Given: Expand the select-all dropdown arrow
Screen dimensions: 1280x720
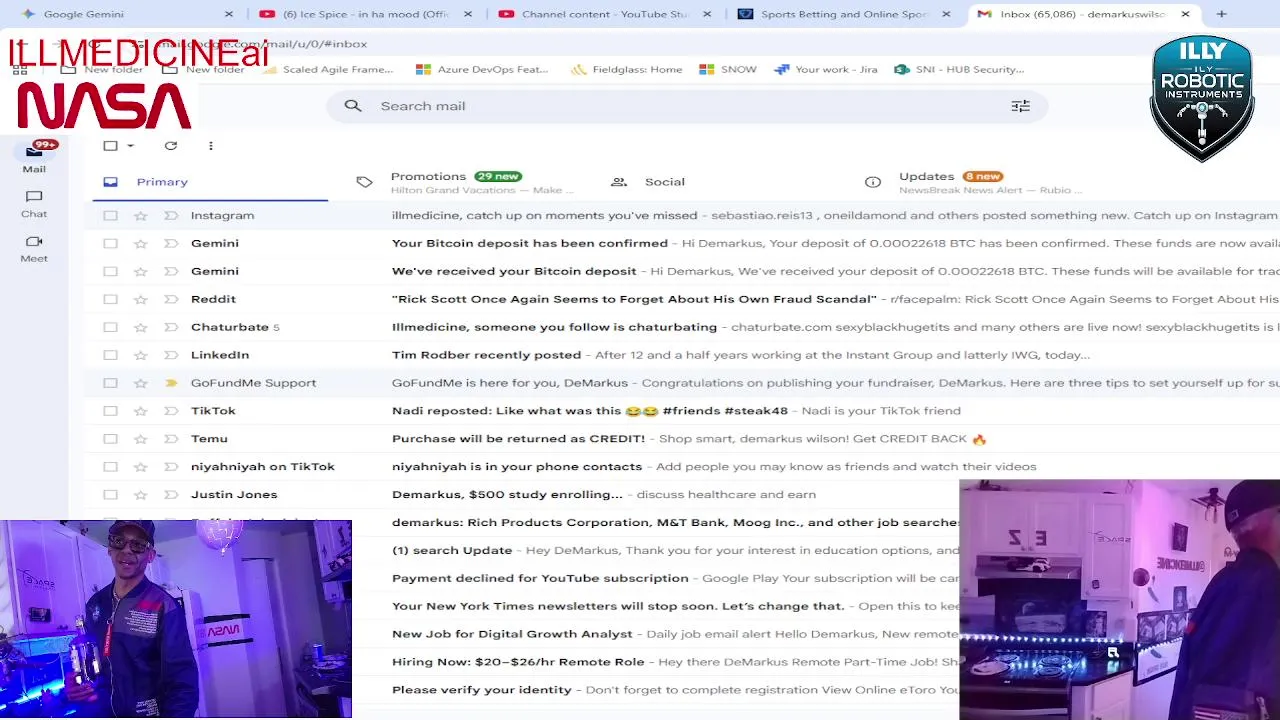Looking at the screenshot, I should coord(130,146).
